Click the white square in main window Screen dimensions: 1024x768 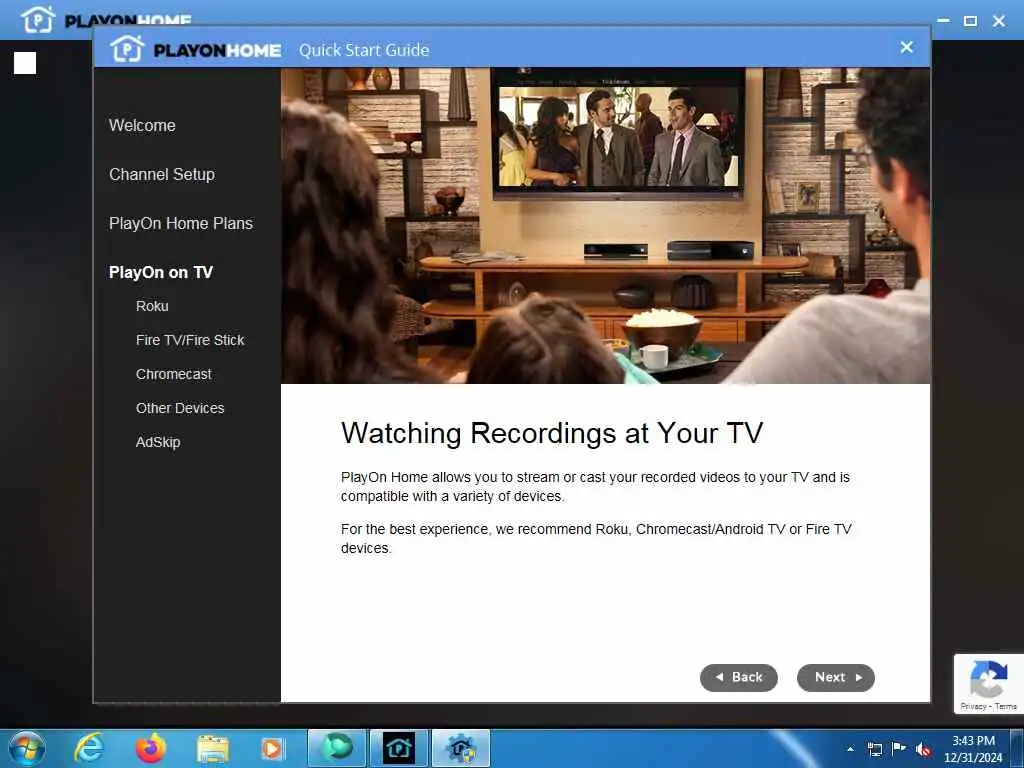click(x=25, y=63)
